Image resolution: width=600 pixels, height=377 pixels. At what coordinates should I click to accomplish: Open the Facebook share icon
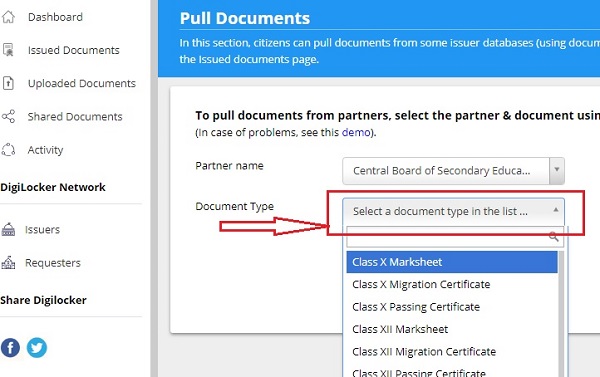coord(10,348)
